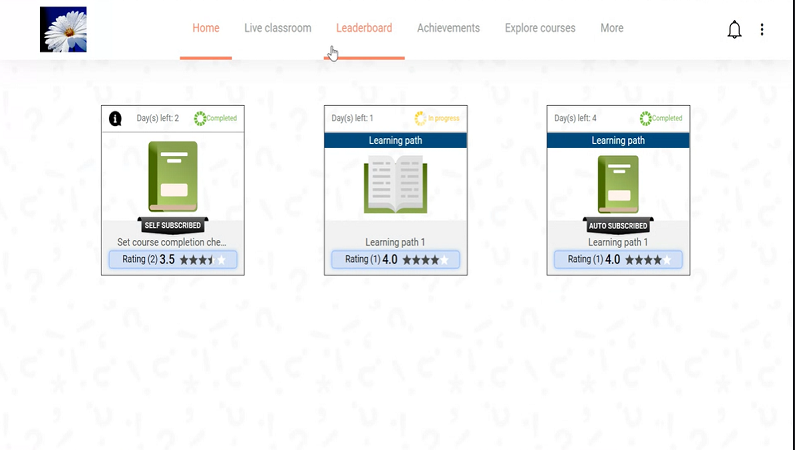795x450 pixels.
Task: Open the Leaderboard tab
Action: [x=364, y=28]
